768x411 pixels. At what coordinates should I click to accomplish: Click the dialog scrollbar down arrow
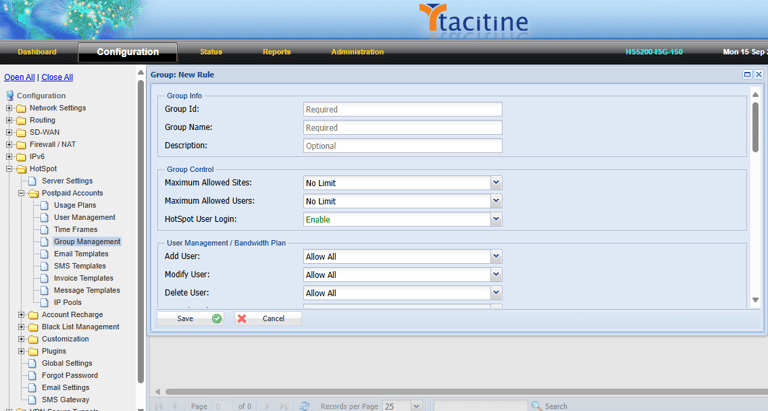coord(755,300)
